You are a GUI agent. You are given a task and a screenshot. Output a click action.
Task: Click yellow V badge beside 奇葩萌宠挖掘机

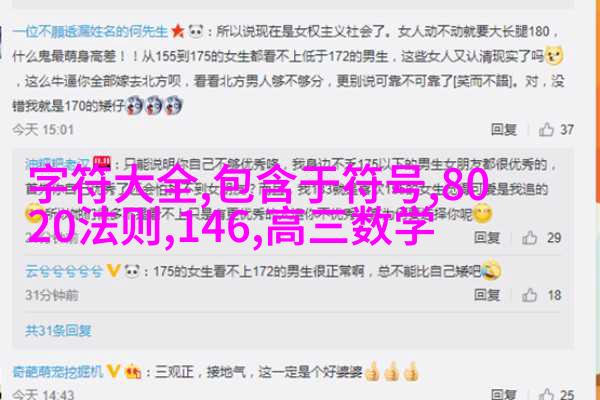click(x=113, y=371)
